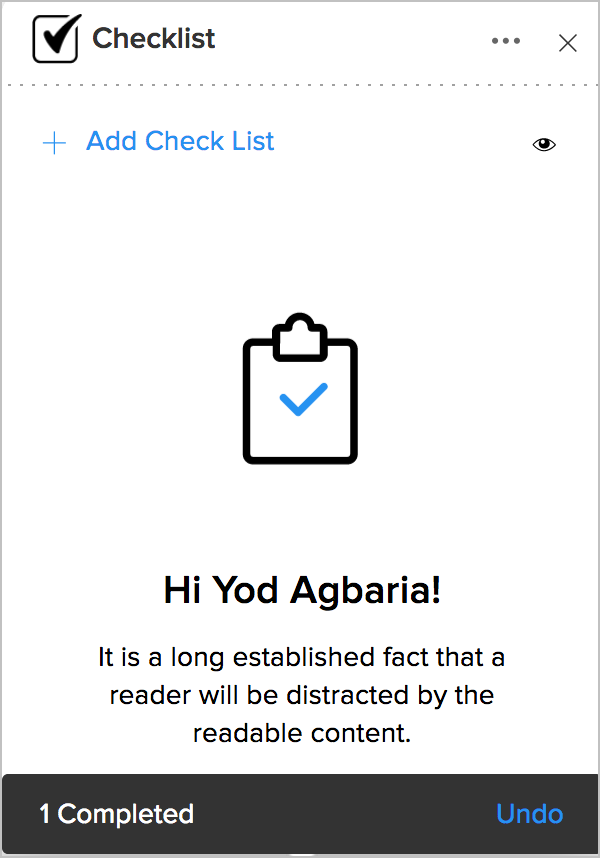Viewport: 600px width, 858px height.
Task: Click the 1 Completed status label
Action: [x=116, y=814]
